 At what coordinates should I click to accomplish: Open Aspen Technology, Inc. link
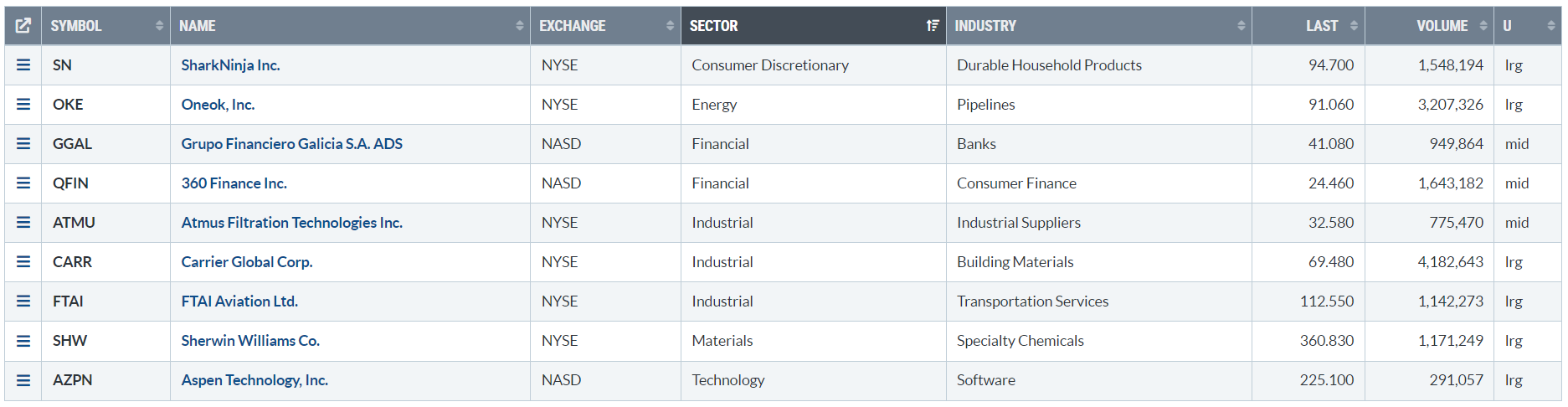[254, 380]
